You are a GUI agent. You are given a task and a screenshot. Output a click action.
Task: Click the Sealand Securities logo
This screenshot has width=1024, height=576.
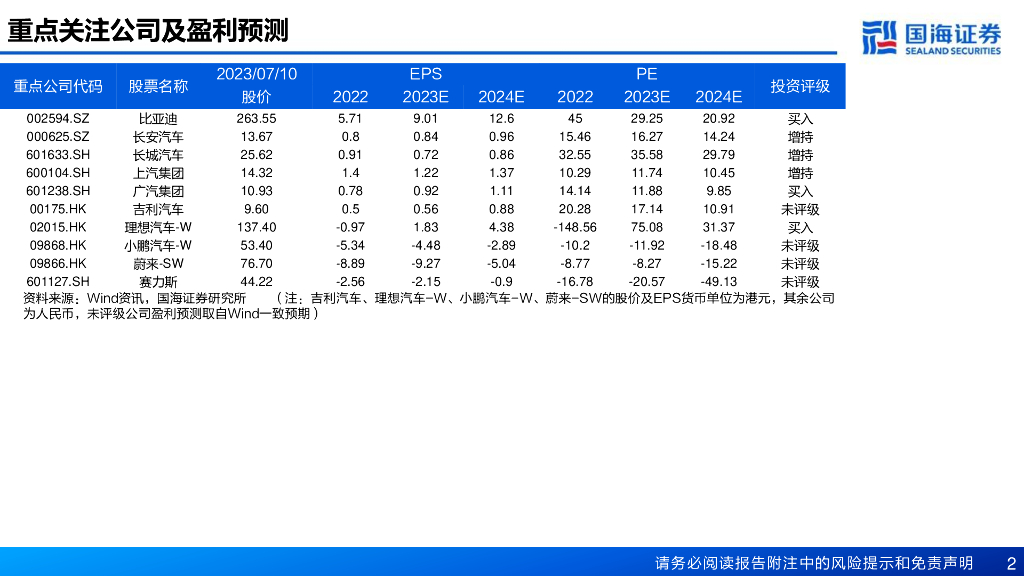[x=931, y=38]
